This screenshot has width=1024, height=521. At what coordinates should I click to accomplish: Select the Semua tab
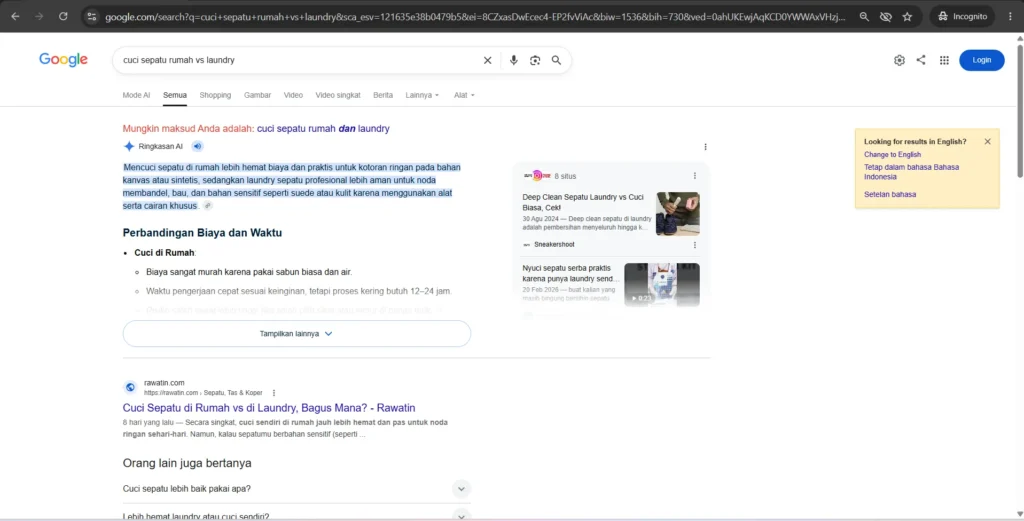coord(175,95)
